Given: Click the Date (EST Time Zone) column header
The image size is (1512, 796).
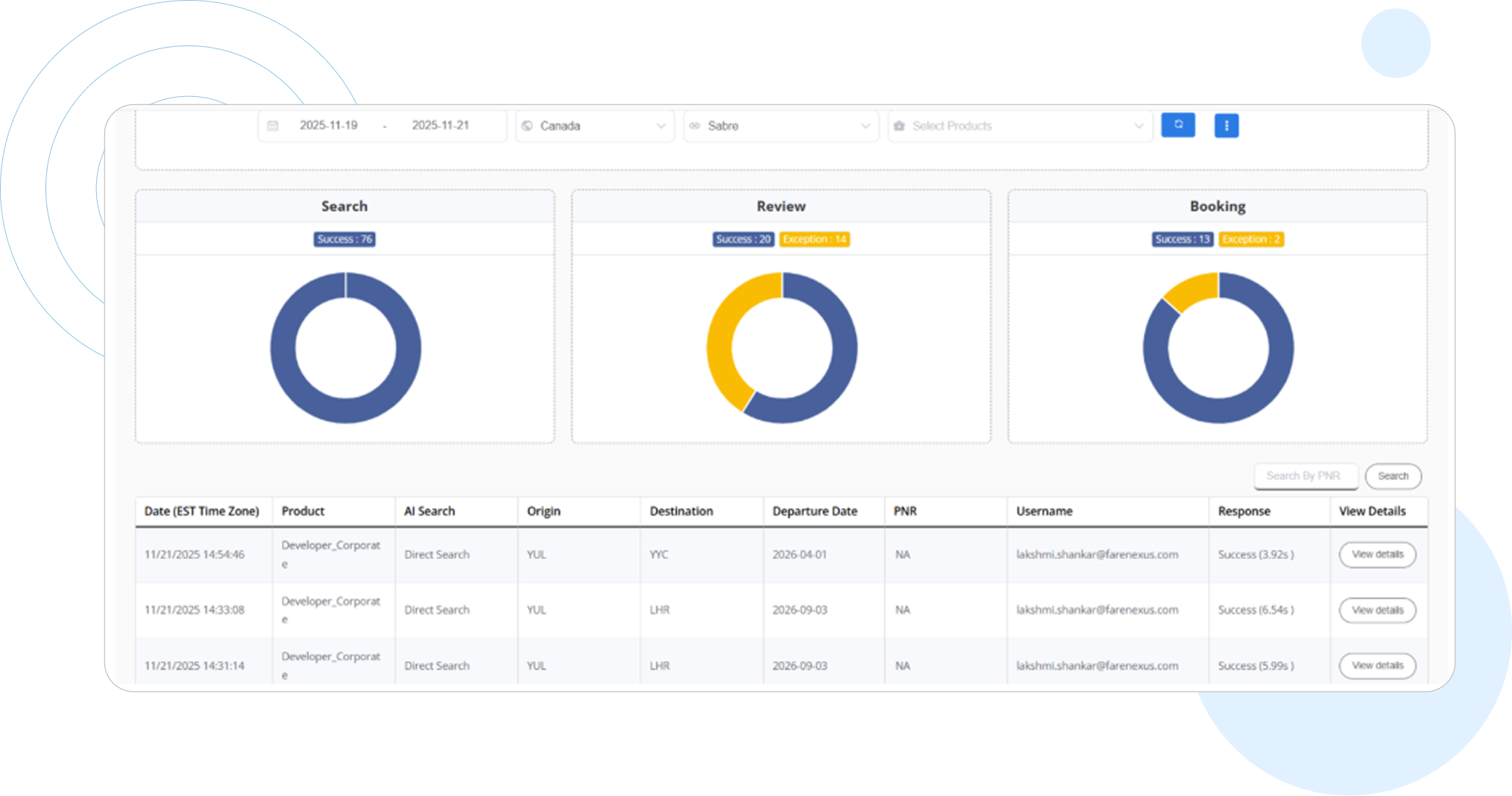Looking at the screenshot, I should 201,511.
